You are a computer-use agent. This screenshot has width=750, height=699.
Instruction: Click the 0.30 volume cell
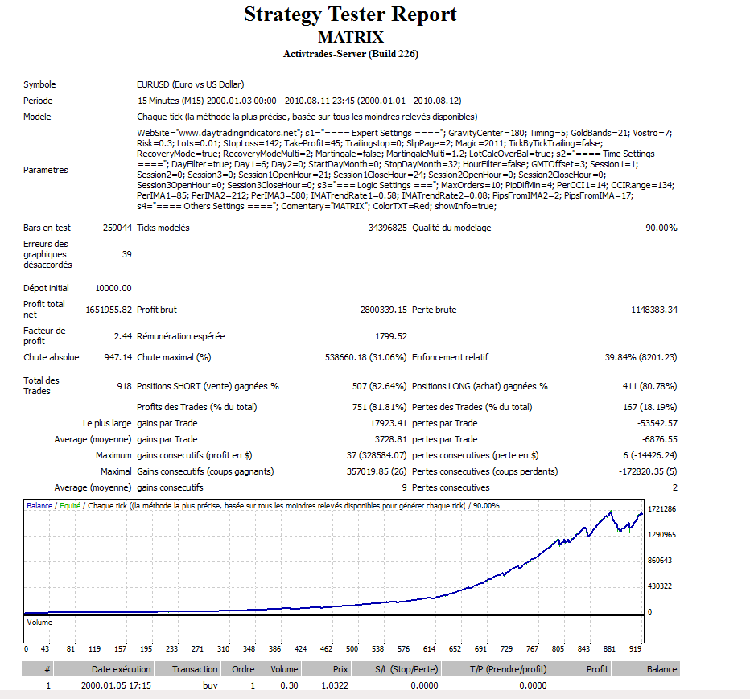pos(289,686)
